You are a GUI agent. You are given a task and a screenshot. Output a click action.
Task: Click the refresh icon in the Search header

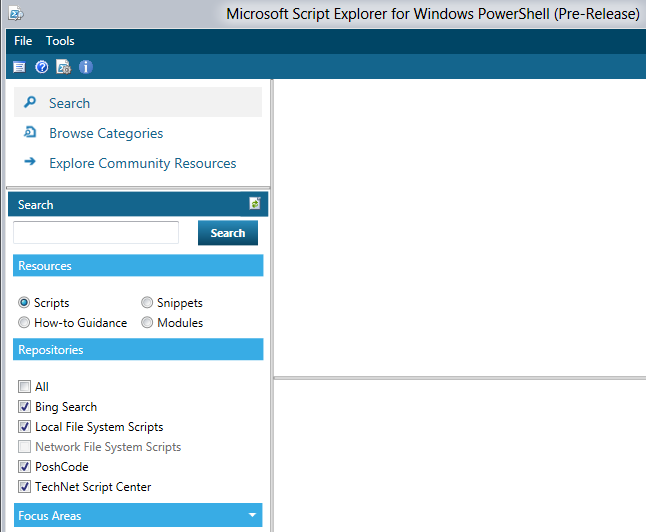[x=255, y=204]
